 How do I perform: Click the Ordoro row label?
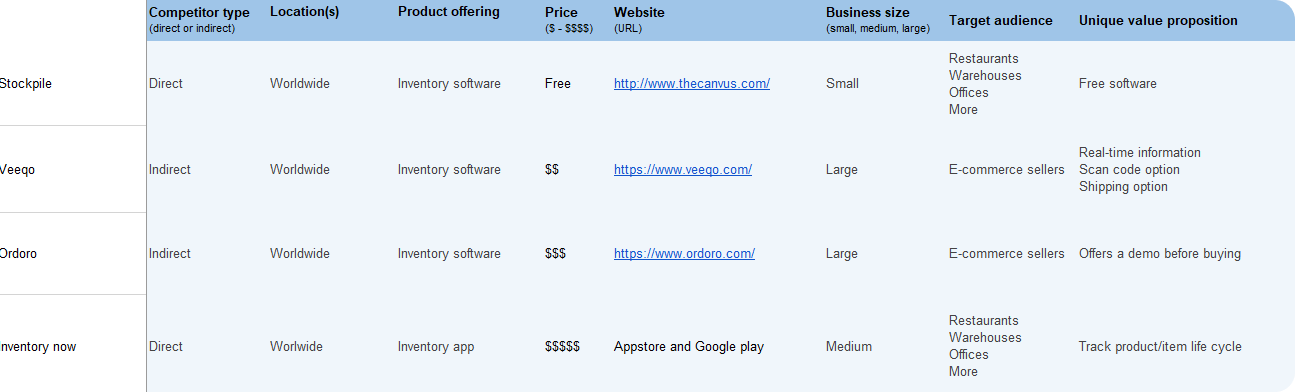point(19,254)
